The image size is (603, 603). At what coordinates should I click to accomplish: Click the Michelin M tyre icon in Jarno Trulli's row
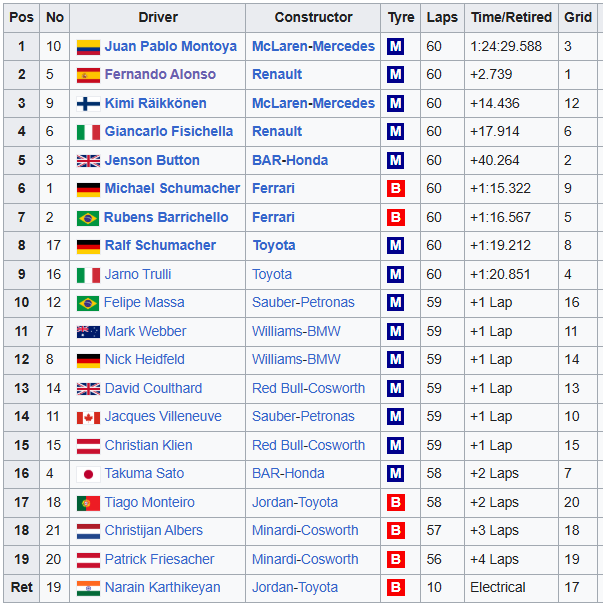pos(395,275)
